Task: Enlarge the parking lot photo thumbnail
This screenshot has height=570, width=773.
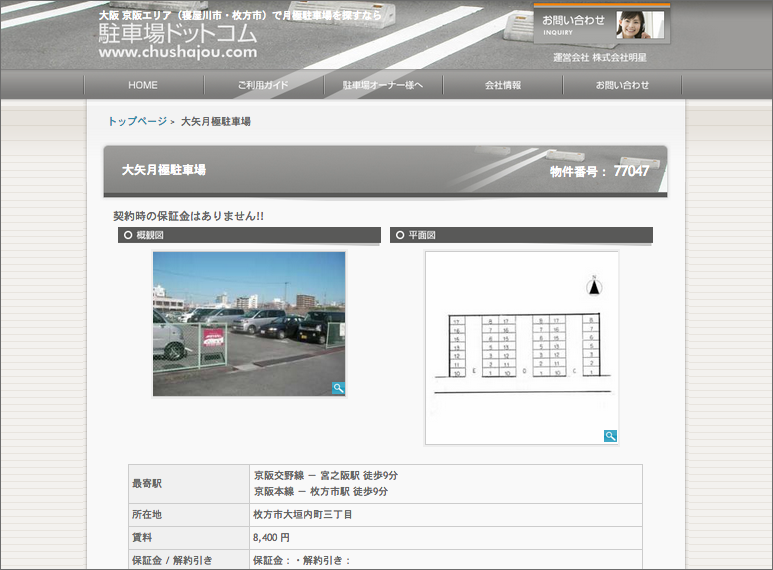Action: pos(249,323)
